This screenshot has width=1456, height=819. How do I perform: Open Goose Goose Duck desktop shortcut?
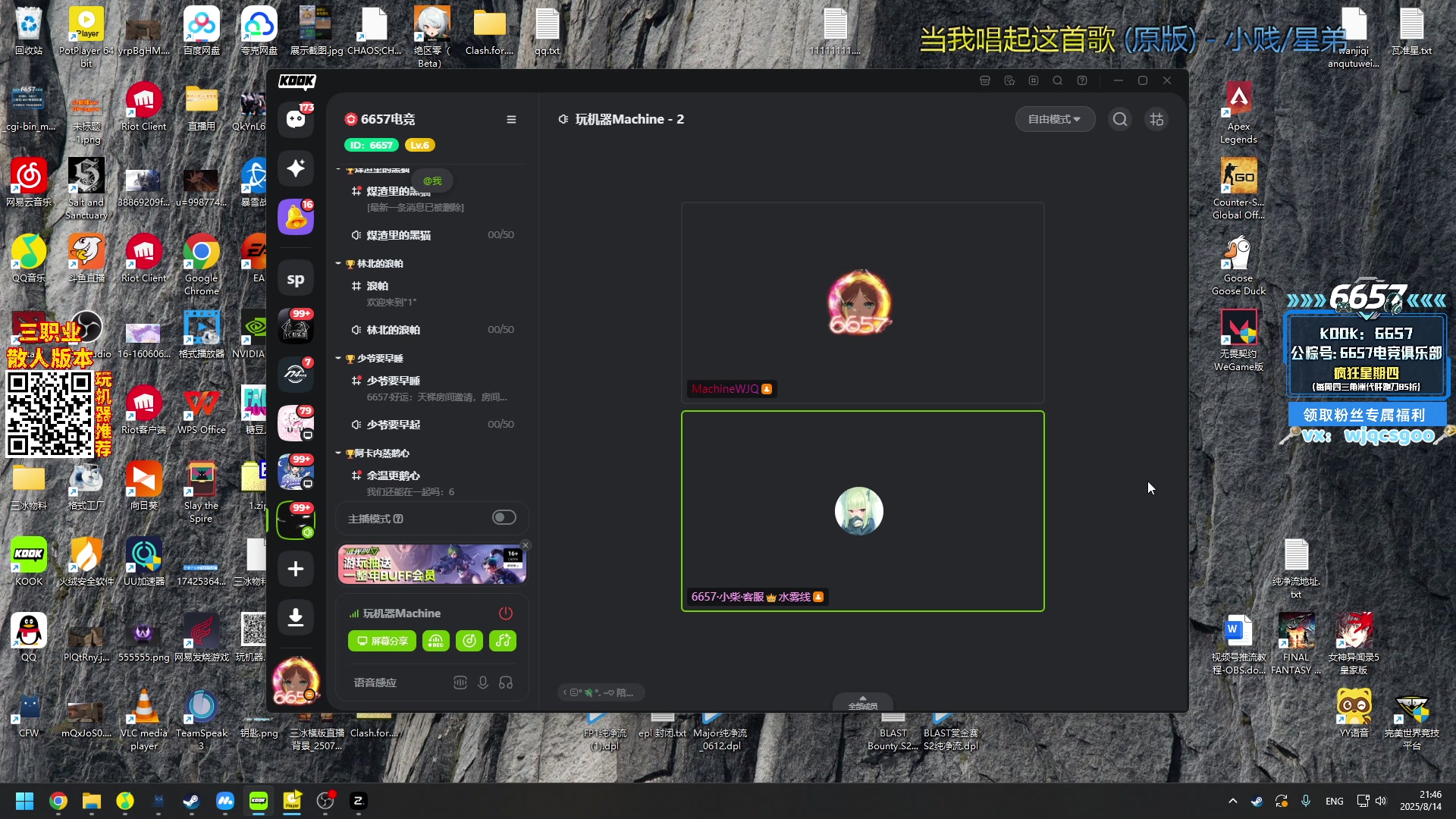click(1238, 264)
